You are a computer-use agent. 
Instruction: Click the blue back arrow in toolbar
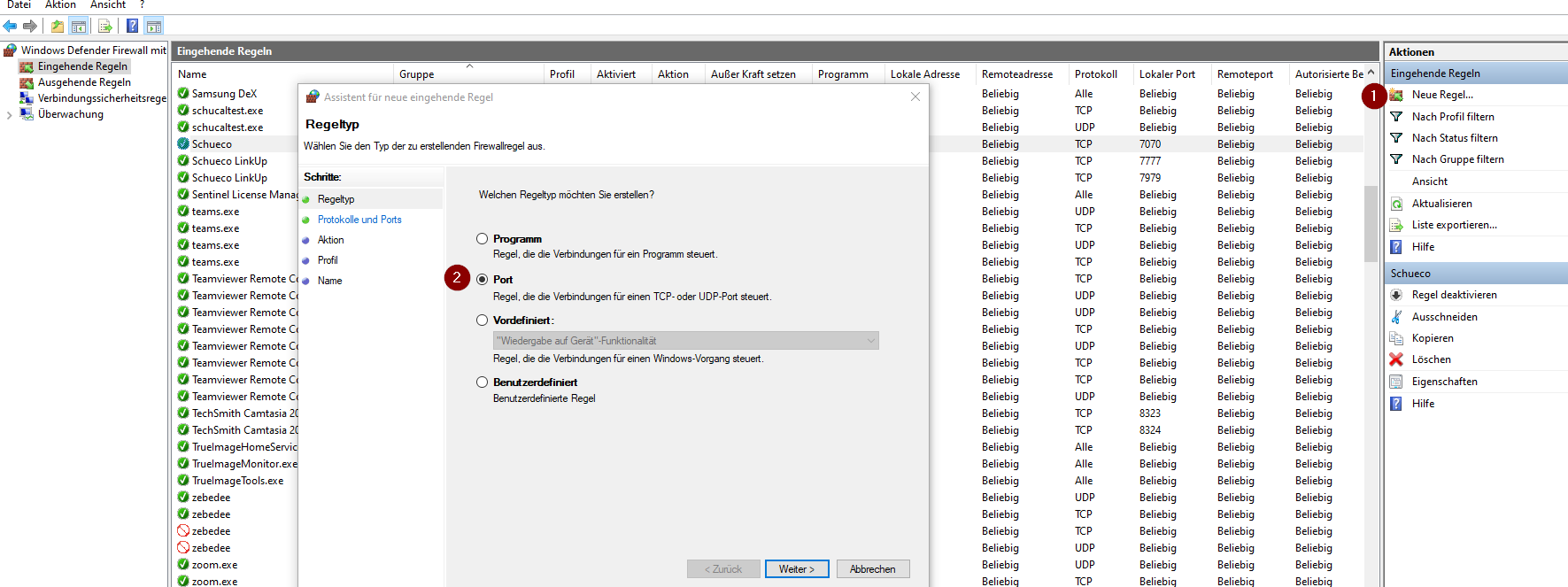[11, 26]
